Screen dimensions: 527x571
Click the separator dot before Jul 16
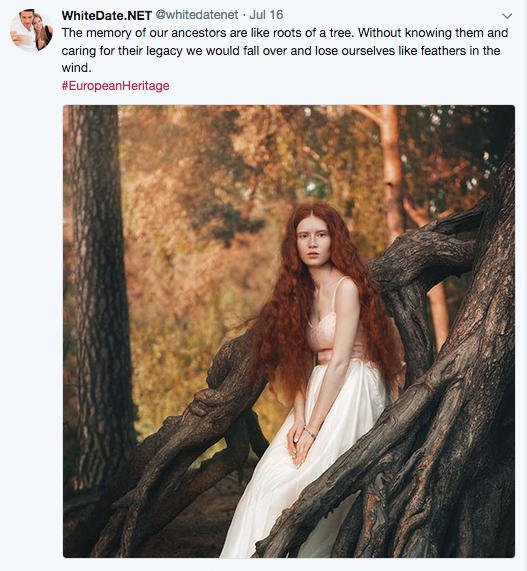tap(244, 15)
